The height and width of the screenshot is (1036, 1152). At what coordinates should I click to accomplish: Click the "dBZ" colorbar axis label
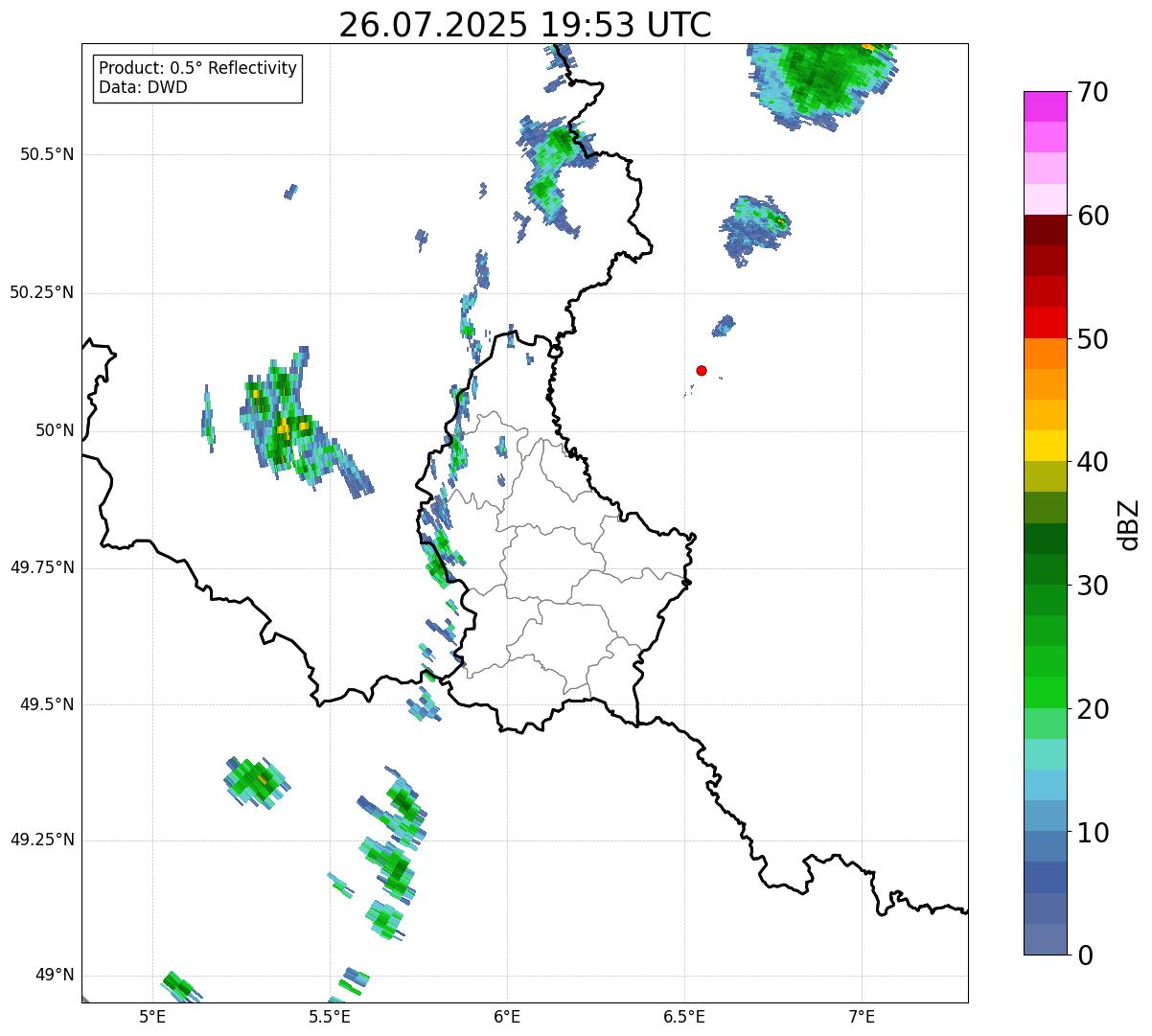(x=1129, y=523)
